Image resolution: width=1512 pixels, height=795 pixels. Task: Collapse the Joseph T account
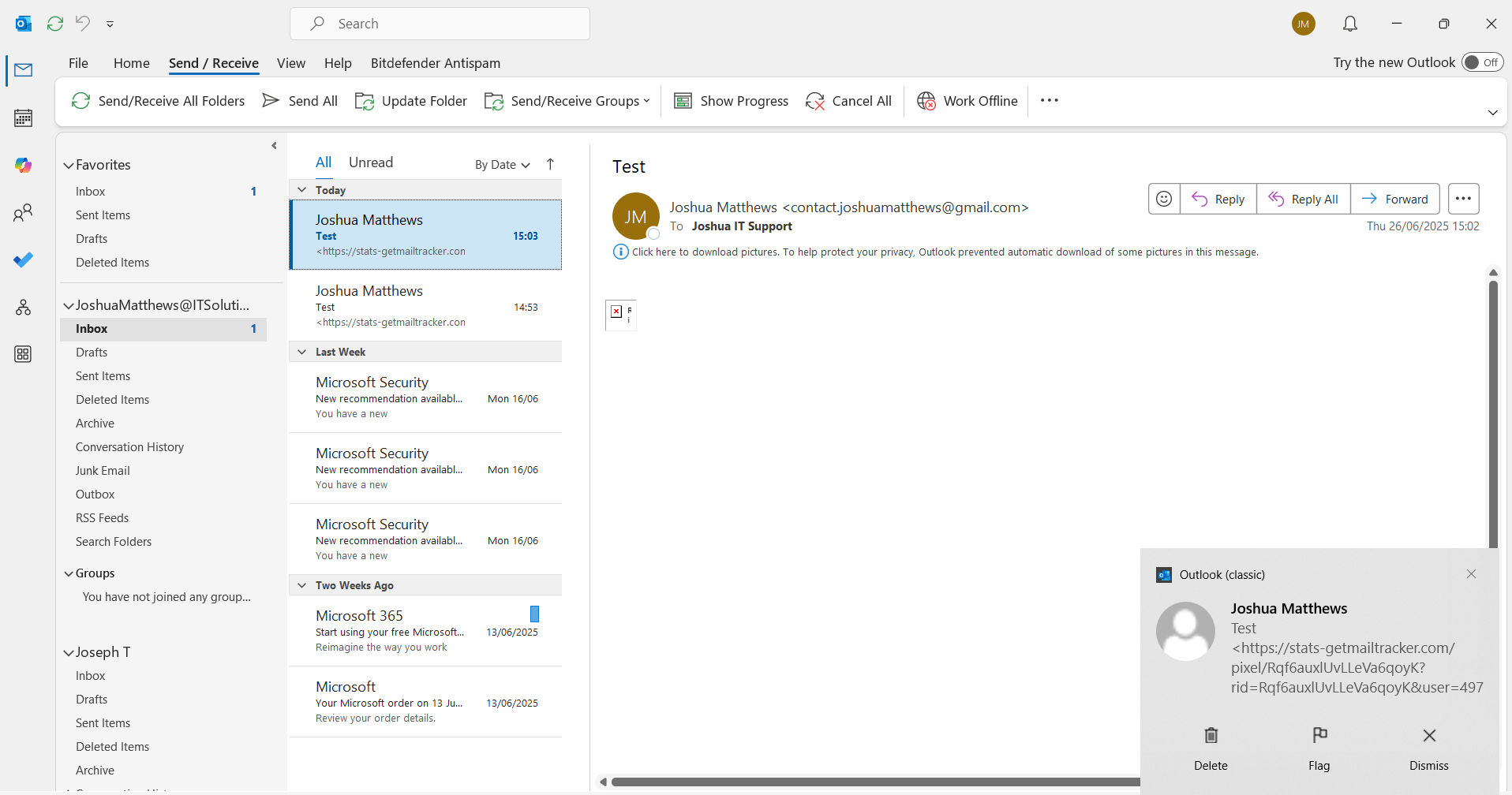[69, 653]
